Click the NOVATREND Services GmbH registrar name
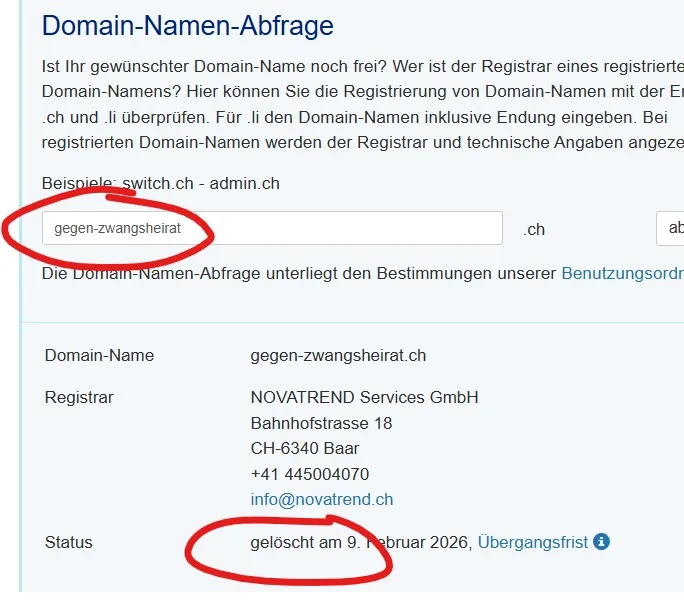Screen dimensions: 684x600 tap(364, 397)
